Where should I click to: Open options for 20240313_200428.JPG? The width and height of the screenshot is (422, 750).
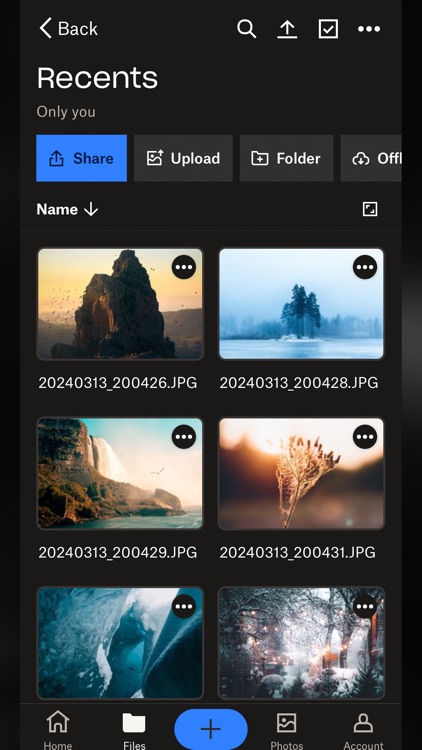point(365,267)
